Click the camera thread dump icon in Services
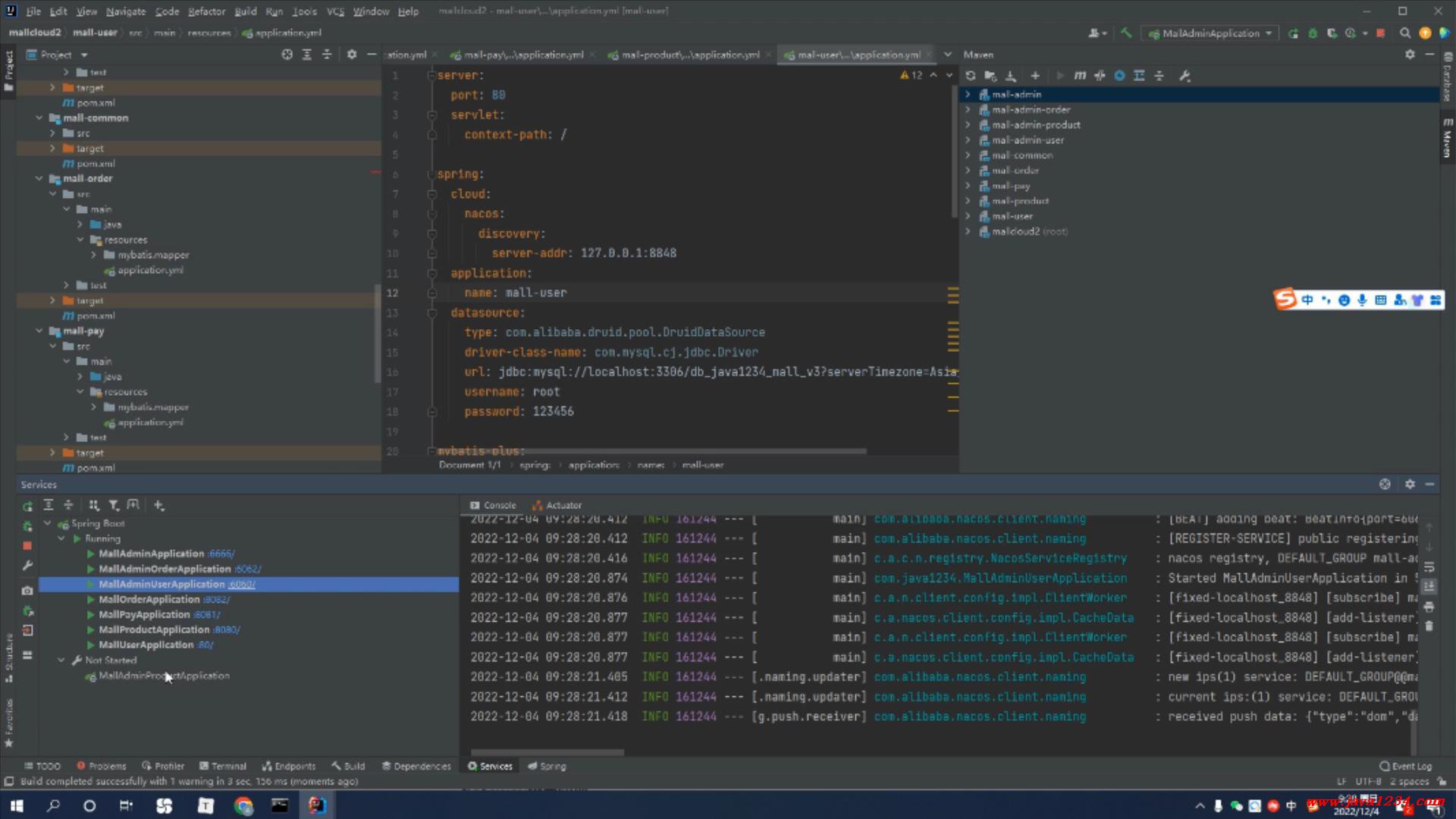Viewport: 1456px width, 819px height. point(27,590)
